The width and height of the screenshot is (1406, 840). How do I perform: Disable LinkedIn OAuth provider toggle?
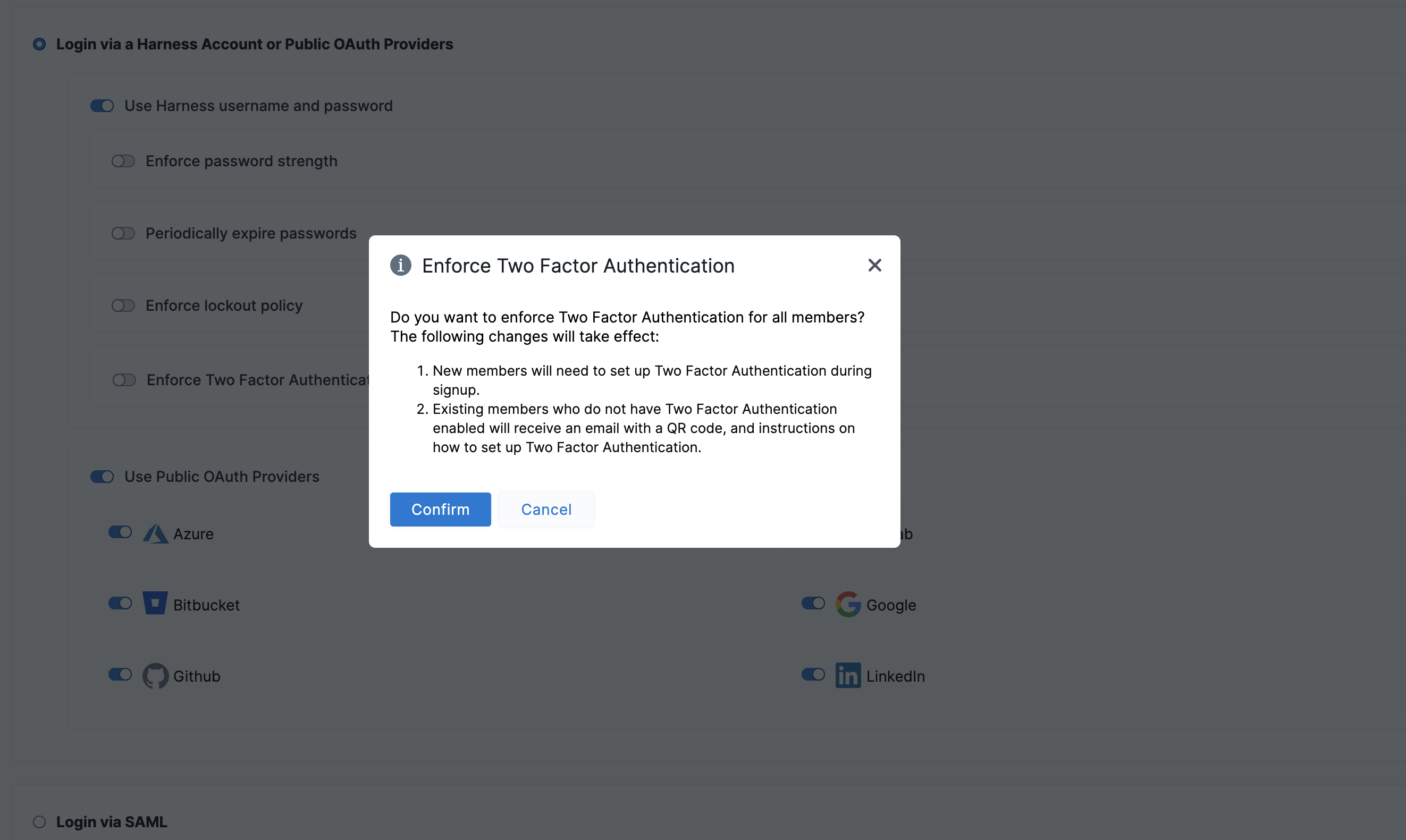click(813, 675)
